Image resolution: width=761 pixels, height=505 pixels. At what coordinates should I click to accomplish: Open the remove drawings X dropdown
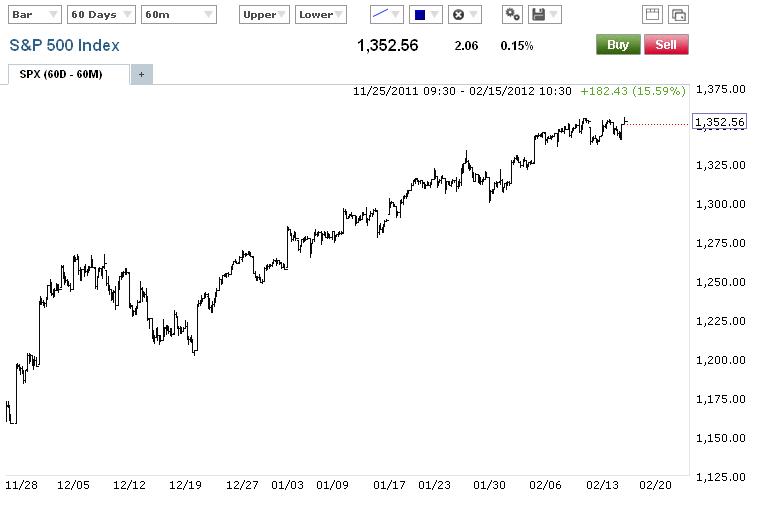pos(464,15)
